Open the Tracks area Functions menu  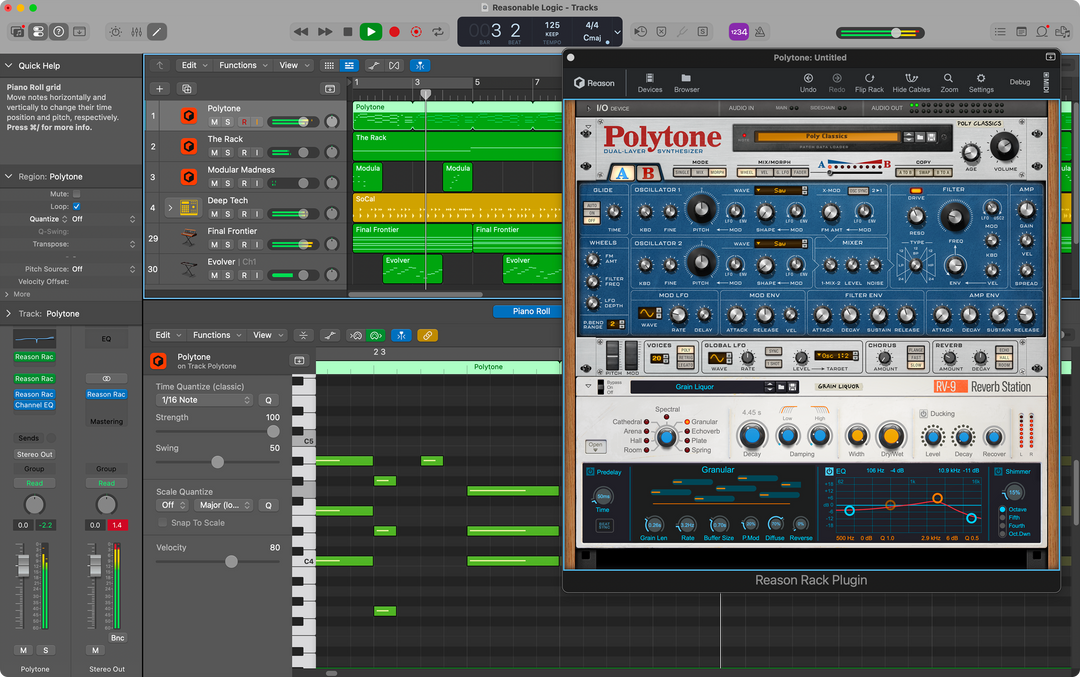[243, 65]
